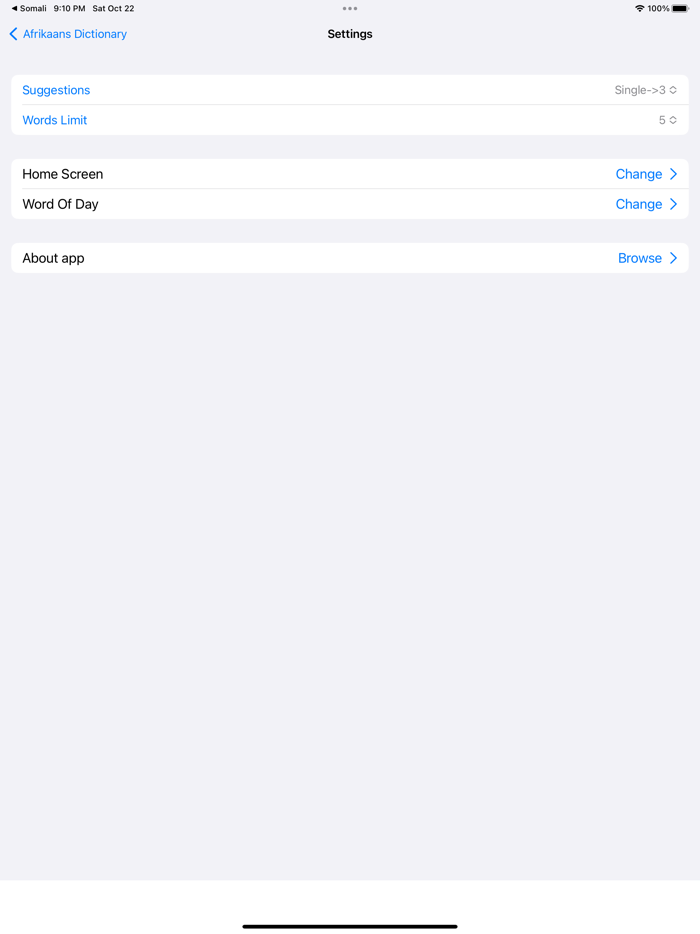The image size is (700, 934).
Task: Select the Suggestions label
Action: point(56,90)
